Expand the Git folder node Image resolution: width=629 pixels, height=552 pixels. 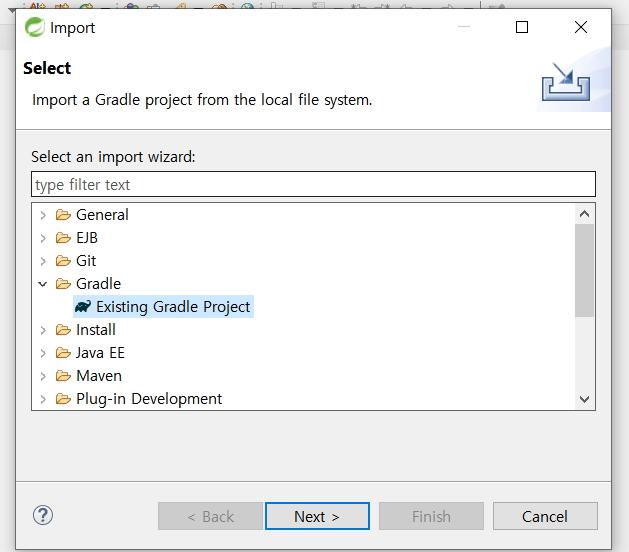tap(43, 261)
